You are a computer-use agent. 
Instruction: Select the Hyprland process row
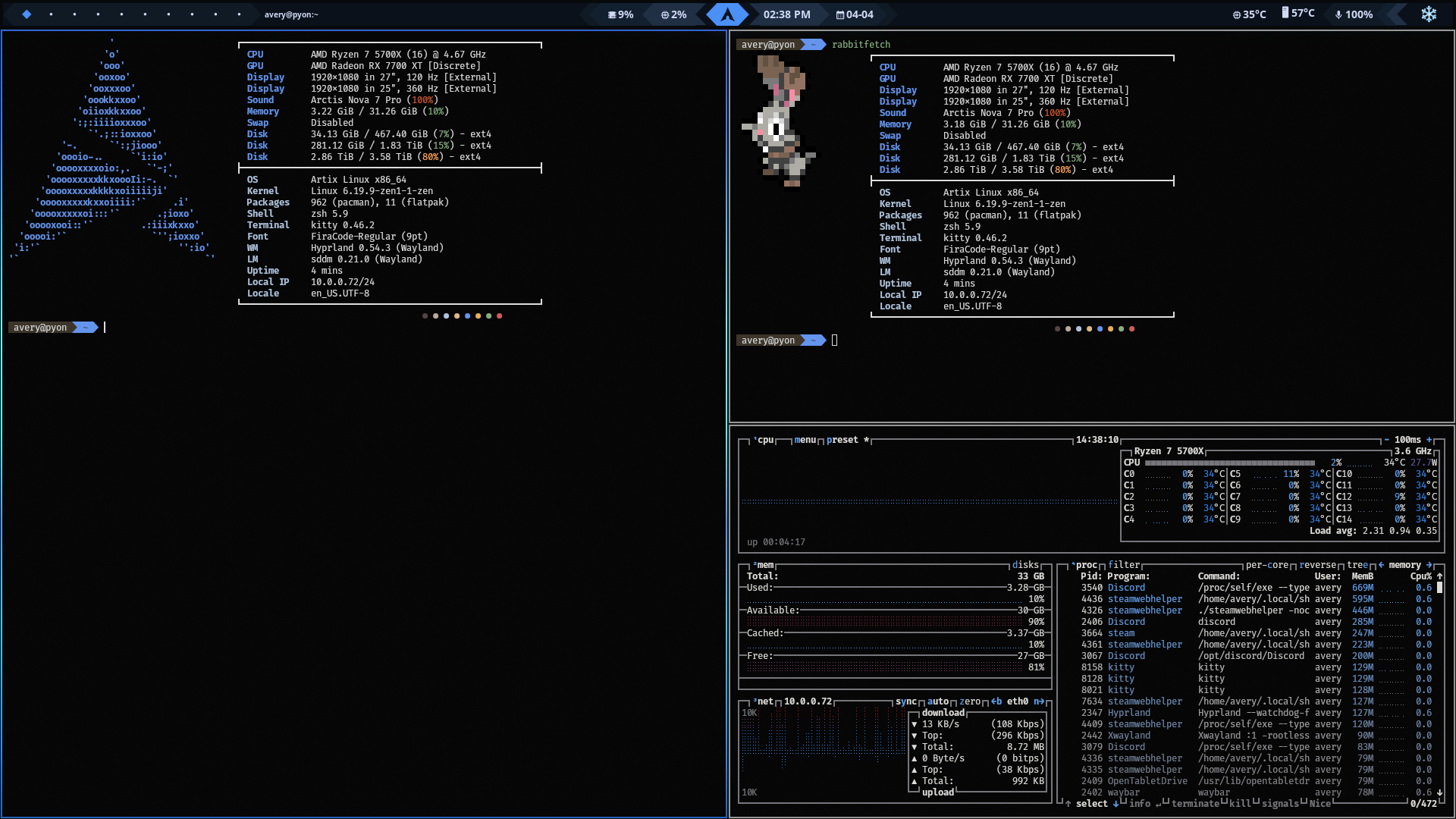[1128, 713]
